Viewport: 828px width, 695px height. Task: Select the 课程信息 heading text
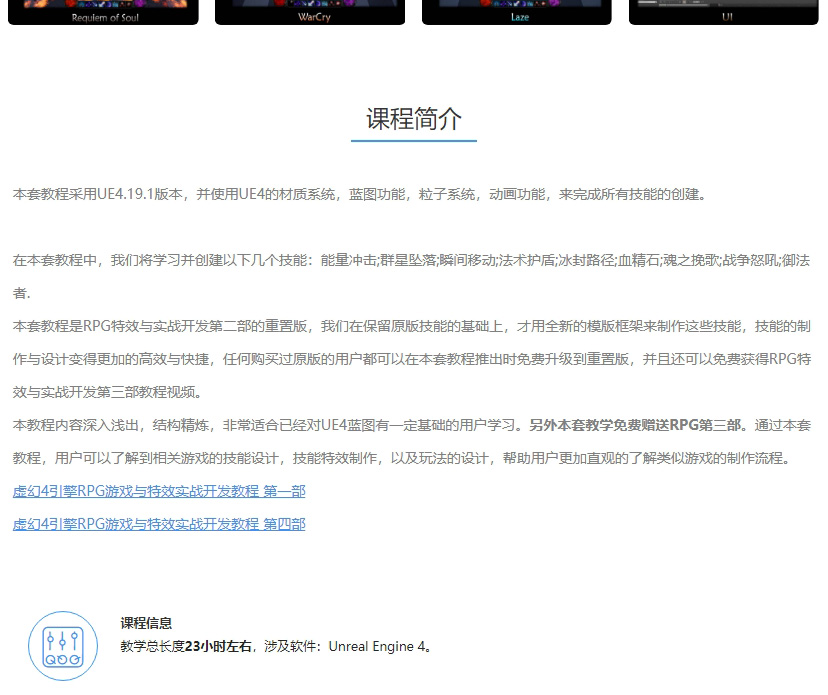146,623
